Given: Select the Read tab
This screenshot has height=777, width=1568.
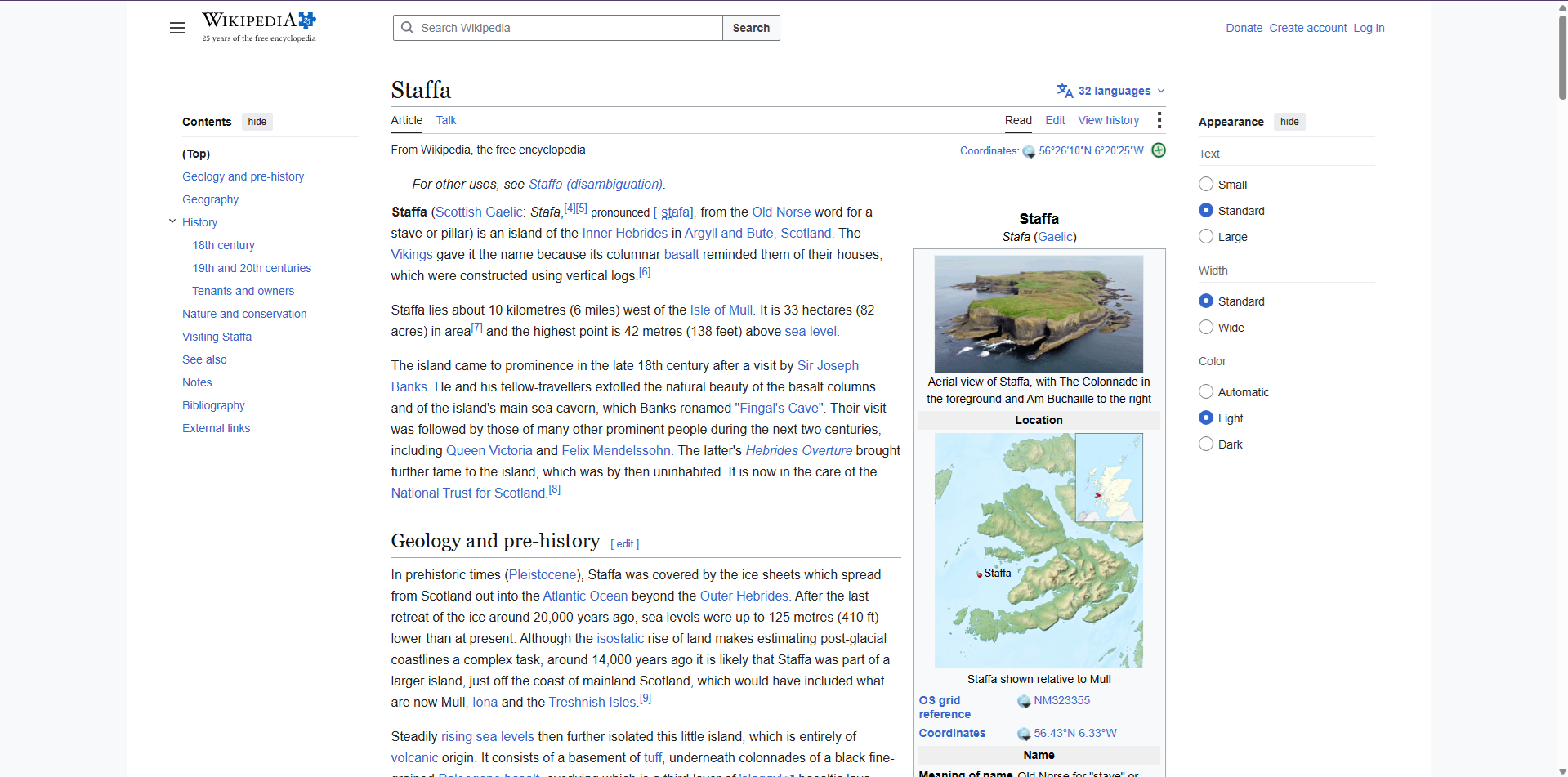Looking at the screenshot, I should click(x=1018, y=120).
